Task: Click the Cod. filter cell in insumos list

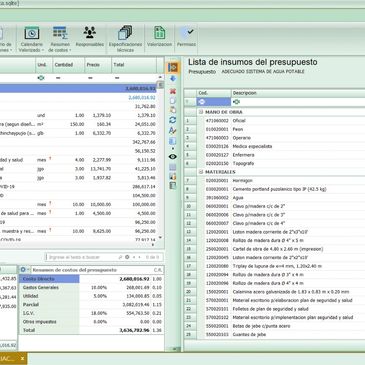Action: click(x=214, y=102)
